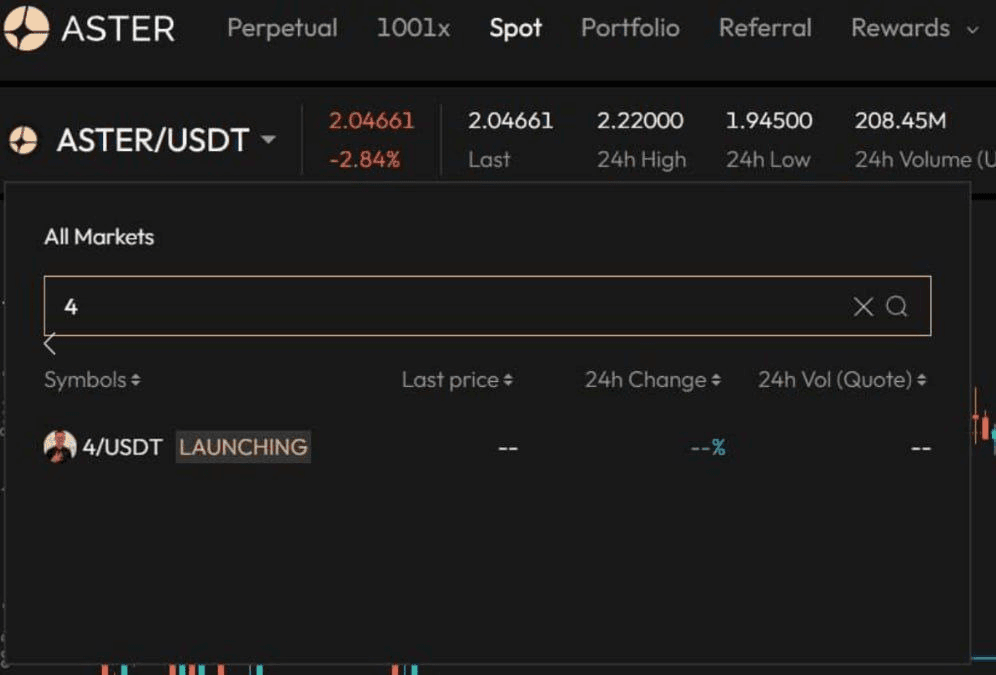
Task: Open the Rewards dropdown menu
Action: (914, 28)
